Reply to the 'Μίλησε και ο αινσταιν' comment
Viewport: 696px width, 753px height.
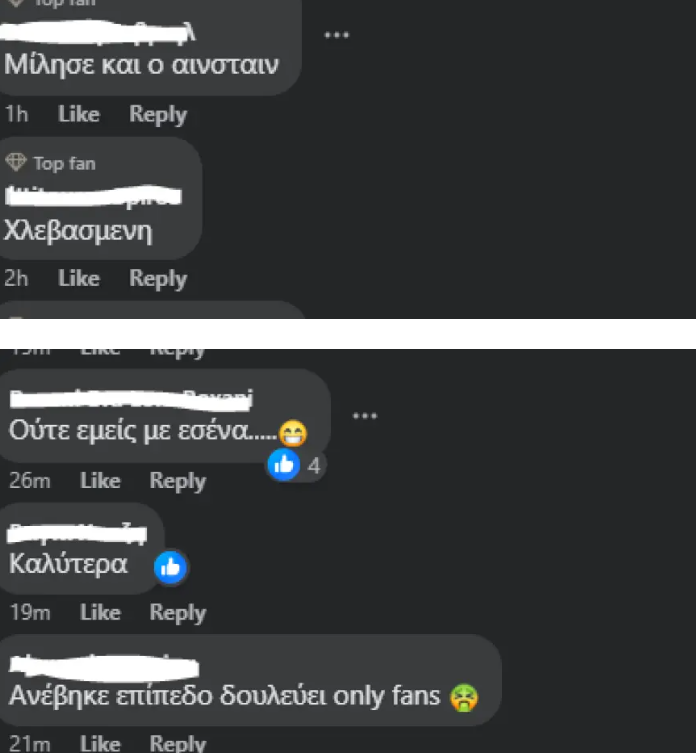pyautogui.click(x=158, y=115)
